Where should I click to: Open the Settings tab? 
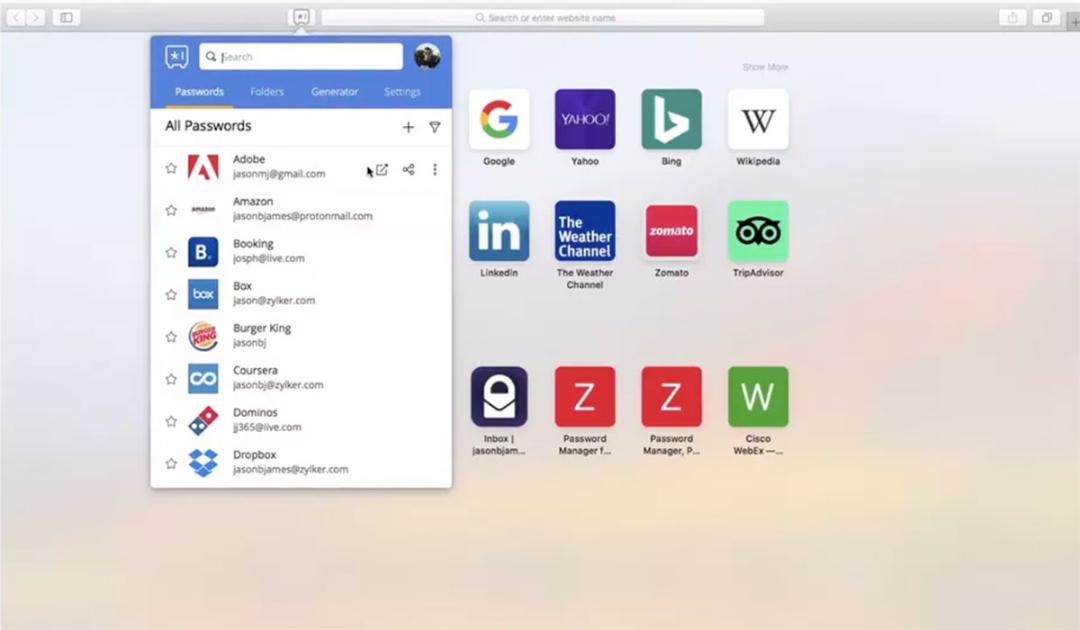[x=402, y=92]
